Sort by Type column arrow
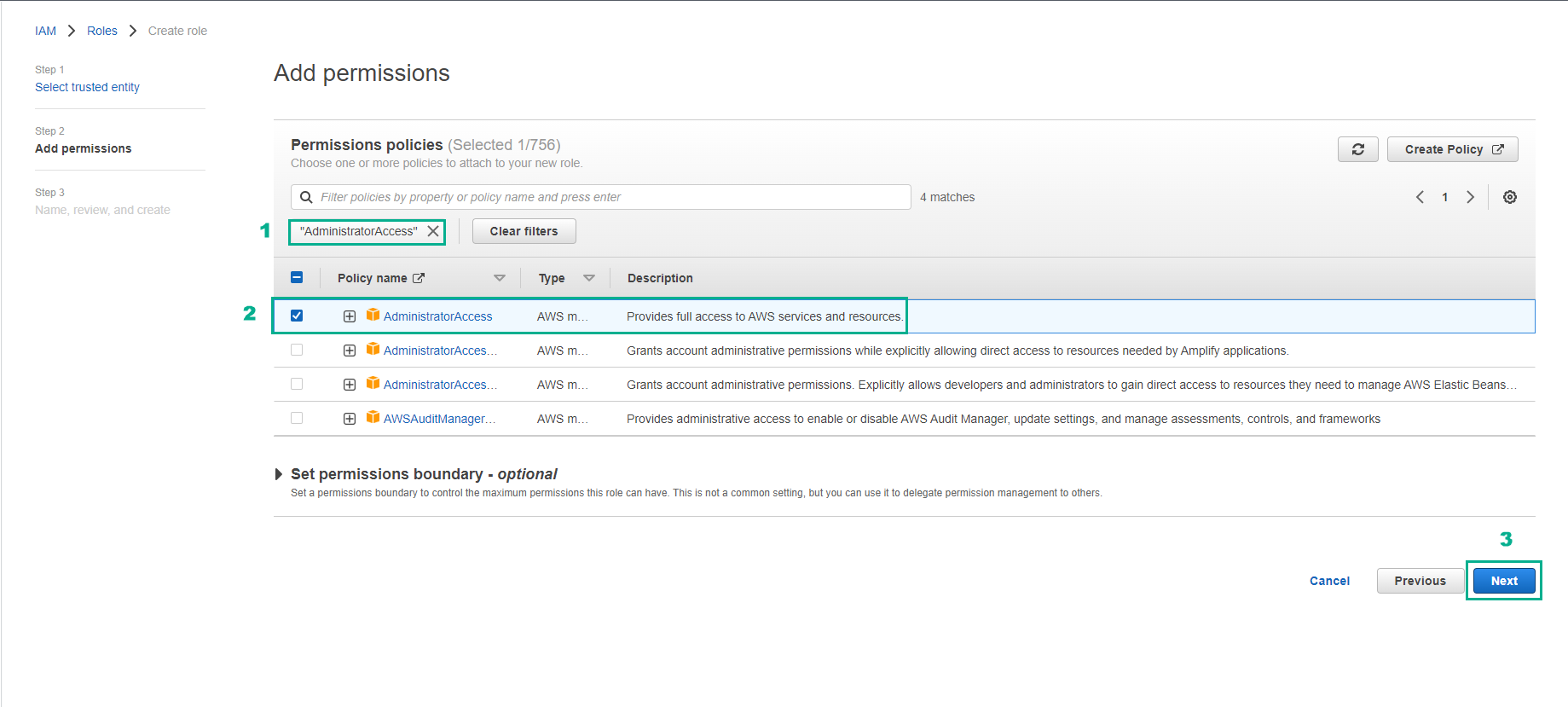1568x707 pixels. click(589, 278)
